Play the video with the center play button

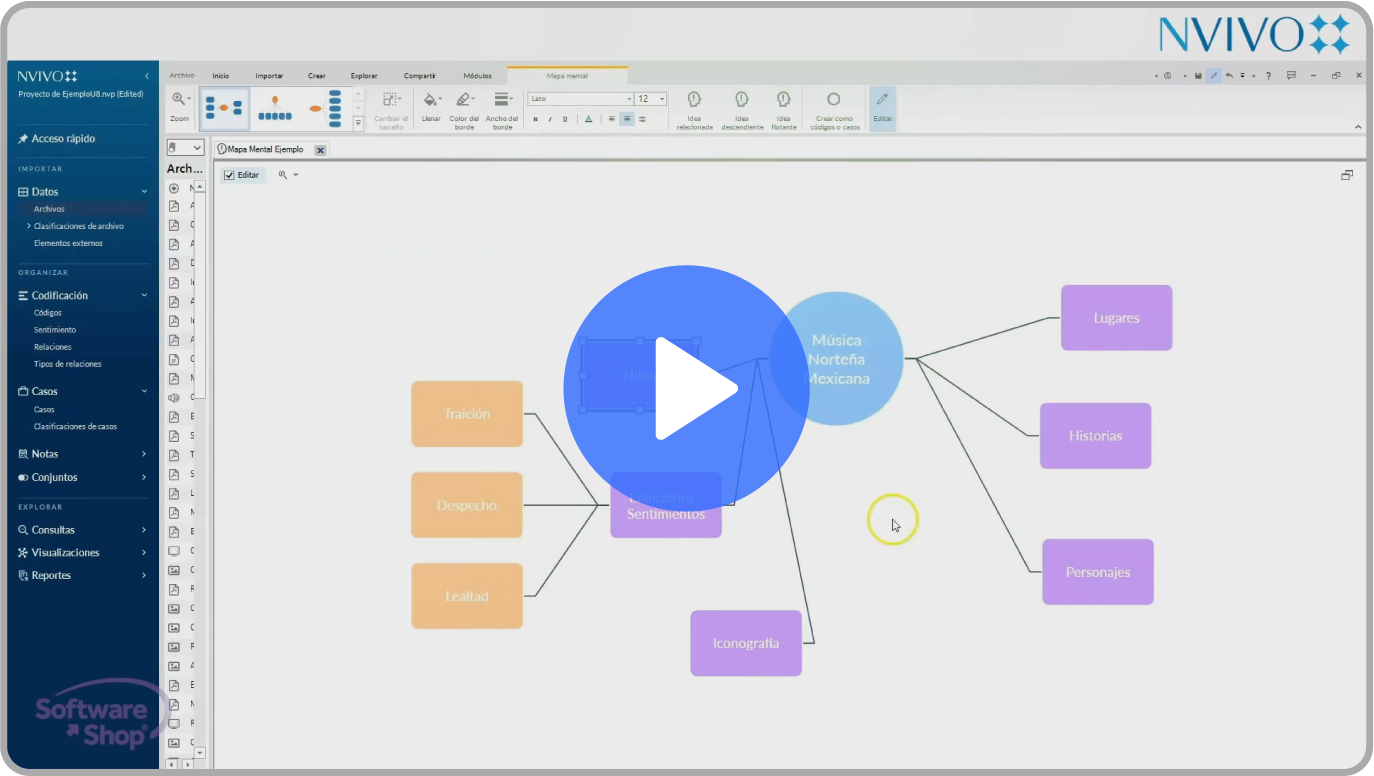click(x=686, y=387)
